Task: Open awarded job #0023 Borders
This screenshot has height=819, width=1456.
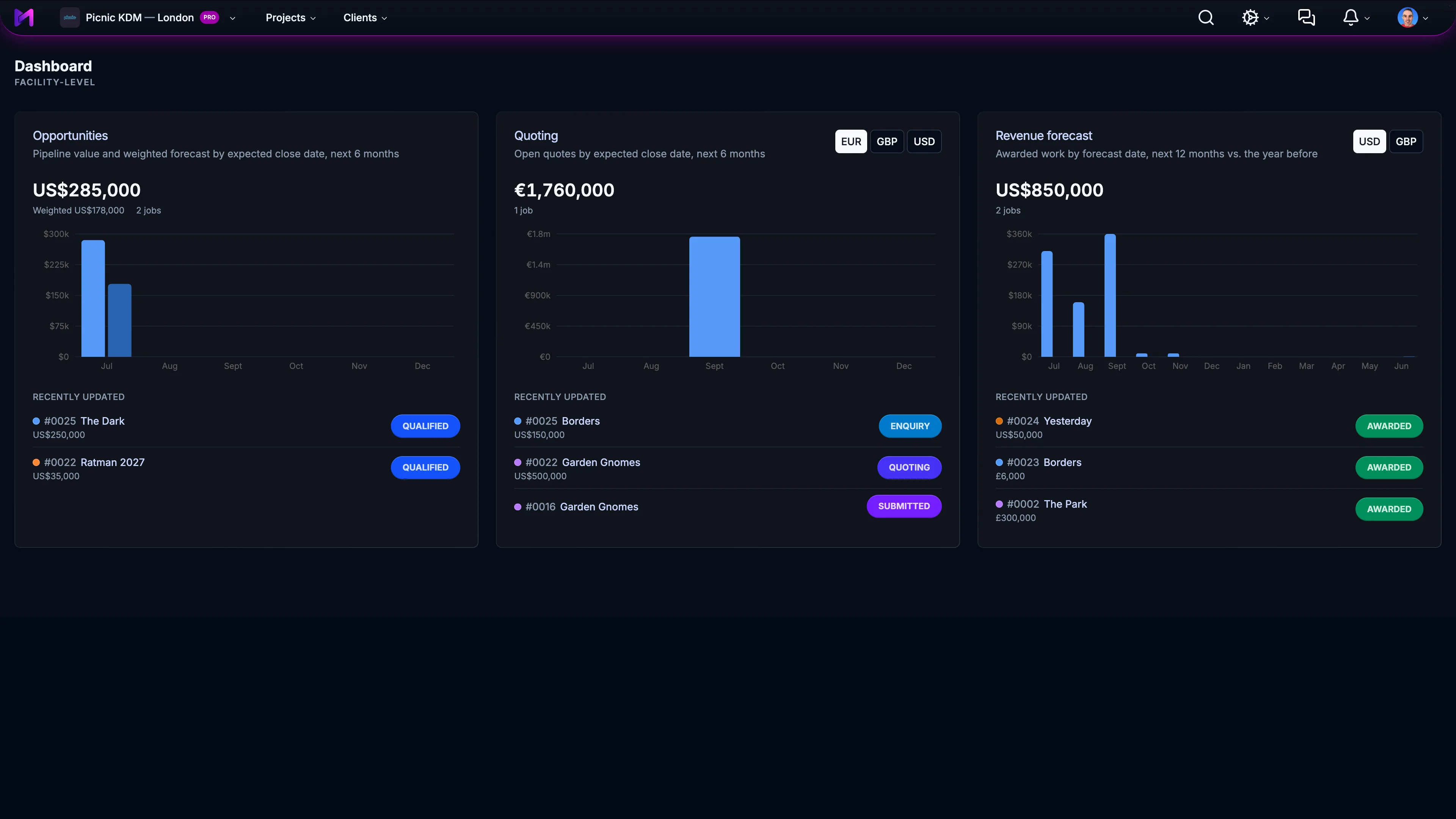Action: [1044, 462]
